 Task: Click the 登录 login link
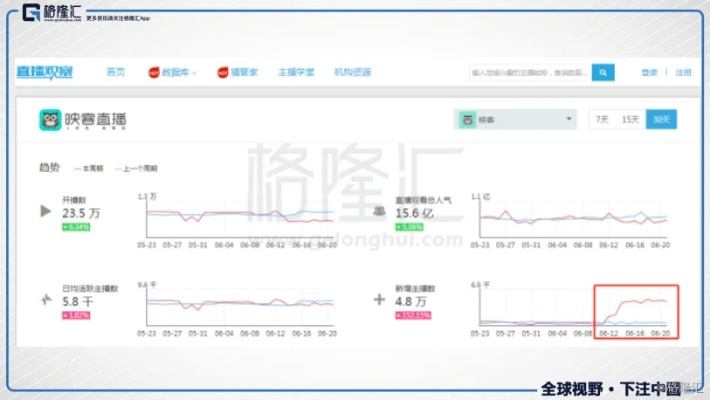click(649, 73)
